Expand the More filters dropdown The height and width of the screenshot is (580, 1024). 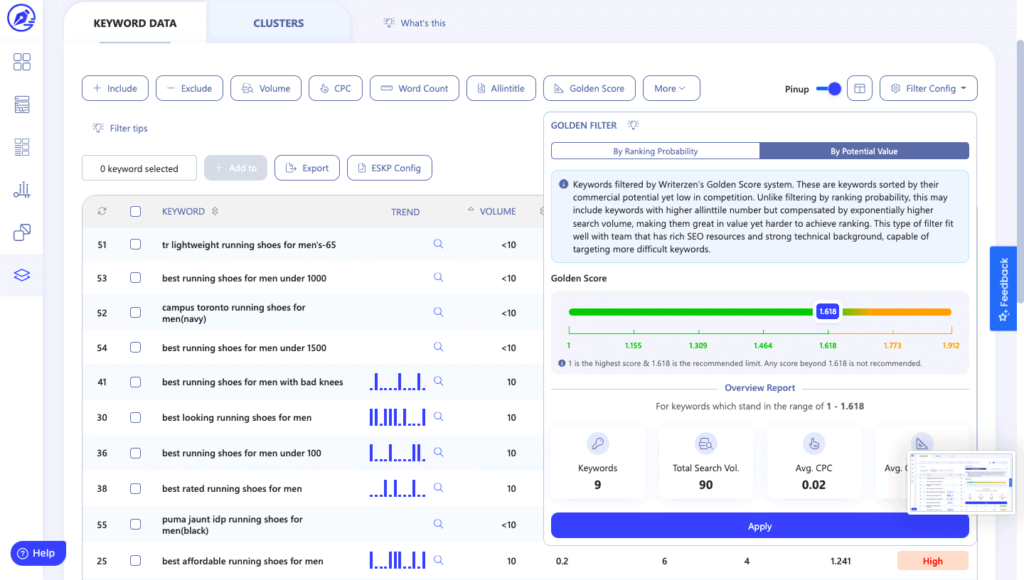(670, 88)
